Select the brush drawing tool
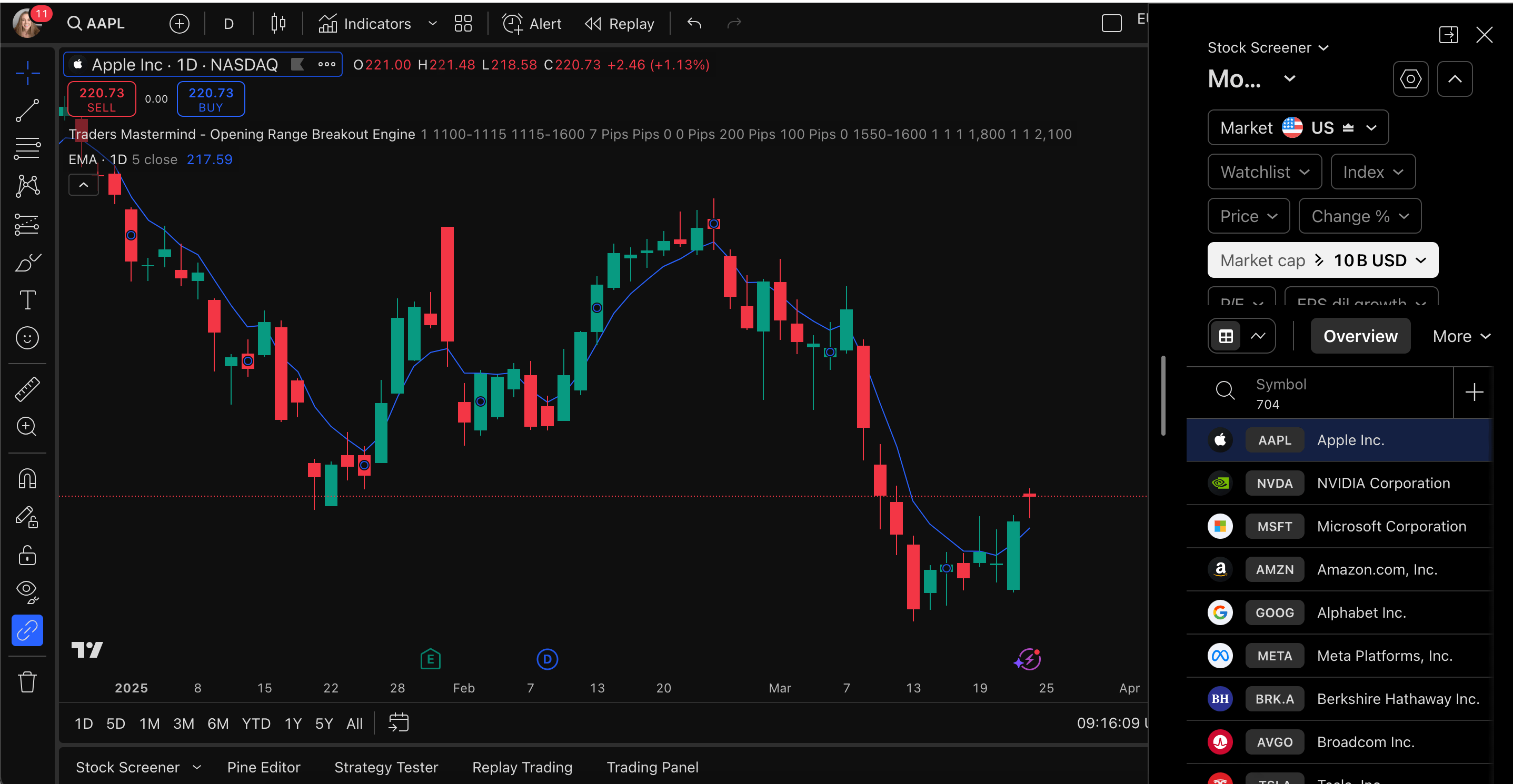The image size is (1513, 784). click(27, 263)
